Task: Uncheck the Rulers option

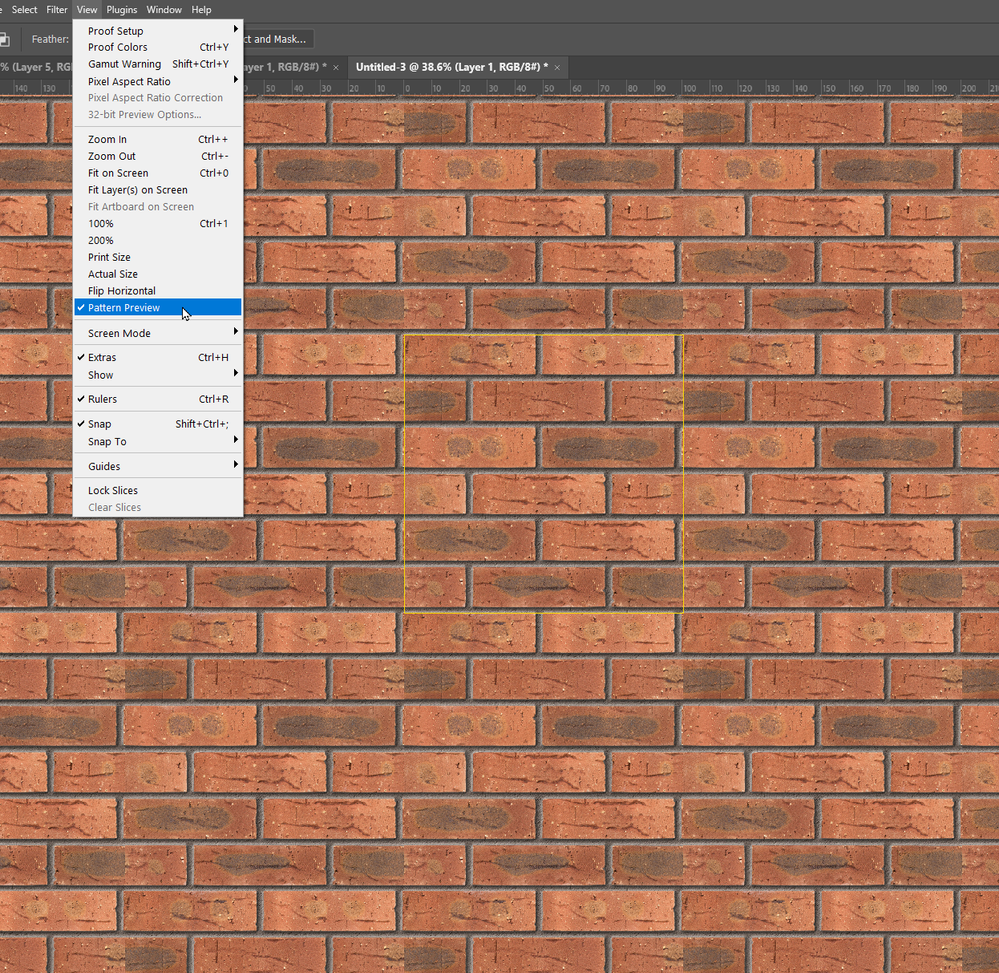Action: [158, 399]
